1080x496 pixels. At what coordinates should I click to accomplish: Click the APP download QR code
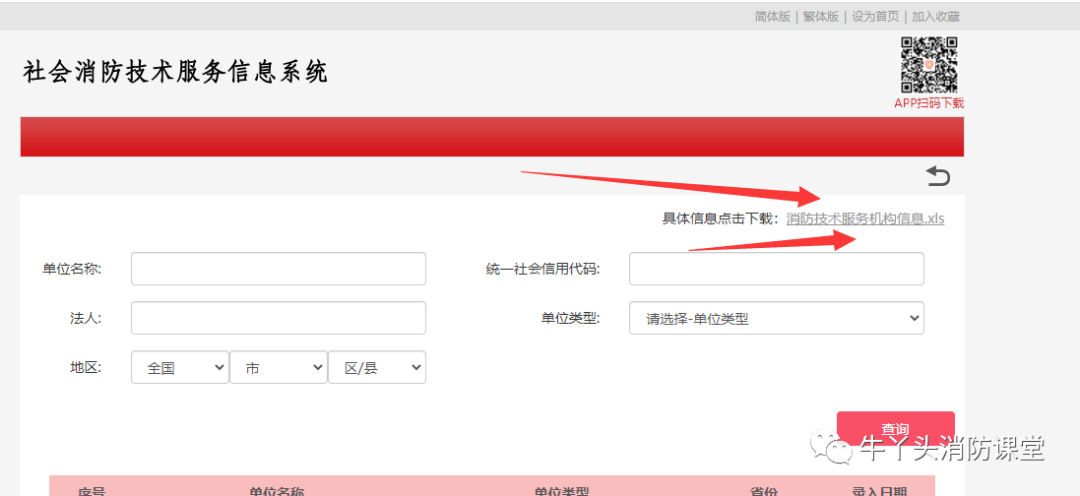coord(929,65)
